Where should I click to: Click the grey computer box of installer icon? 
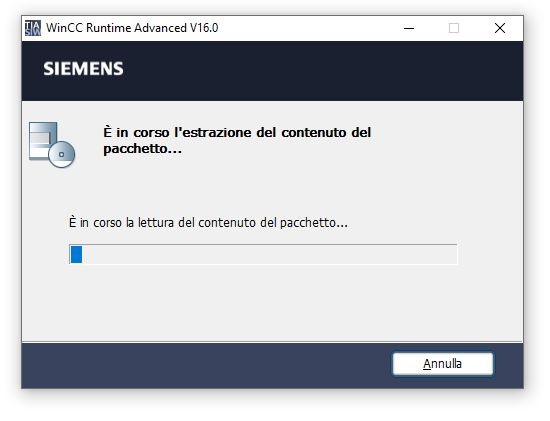(43, 140)
